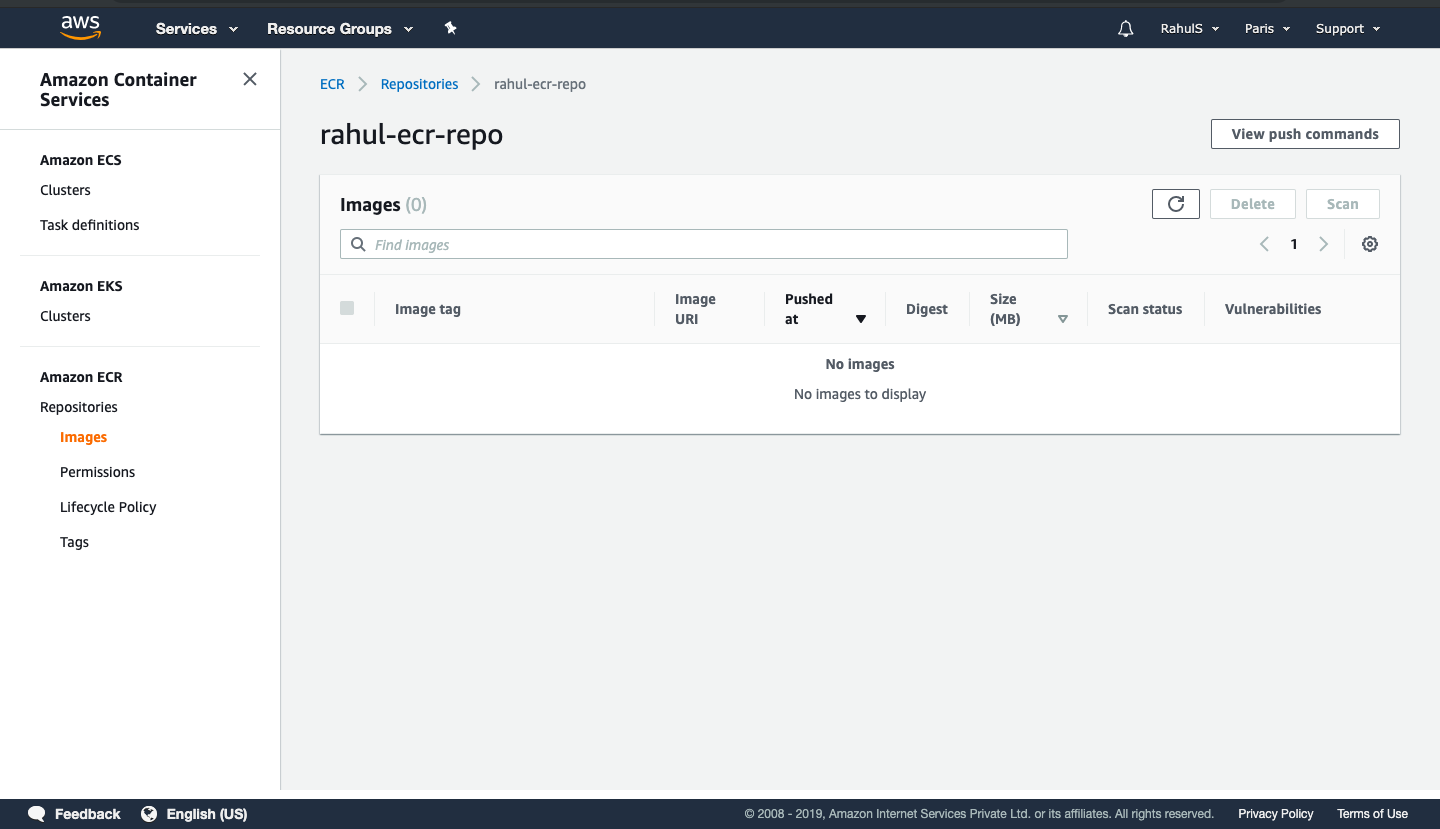Click the refresh icon to reload images

(x=1175, y=203)
